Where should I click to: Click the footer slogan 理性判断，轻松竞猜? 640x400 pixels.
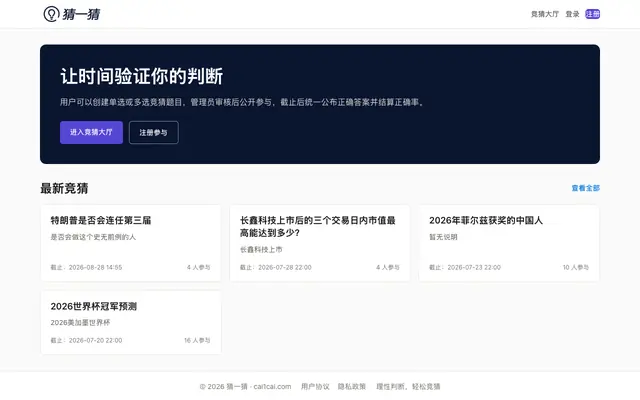408,387
